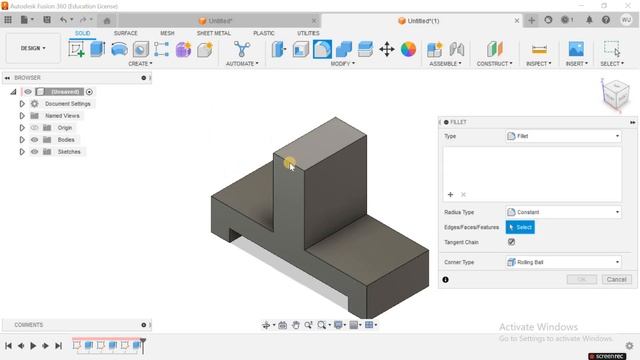This screenshot has height=360, width=640.
Task: Open the File menu icon
Action: 27,20
